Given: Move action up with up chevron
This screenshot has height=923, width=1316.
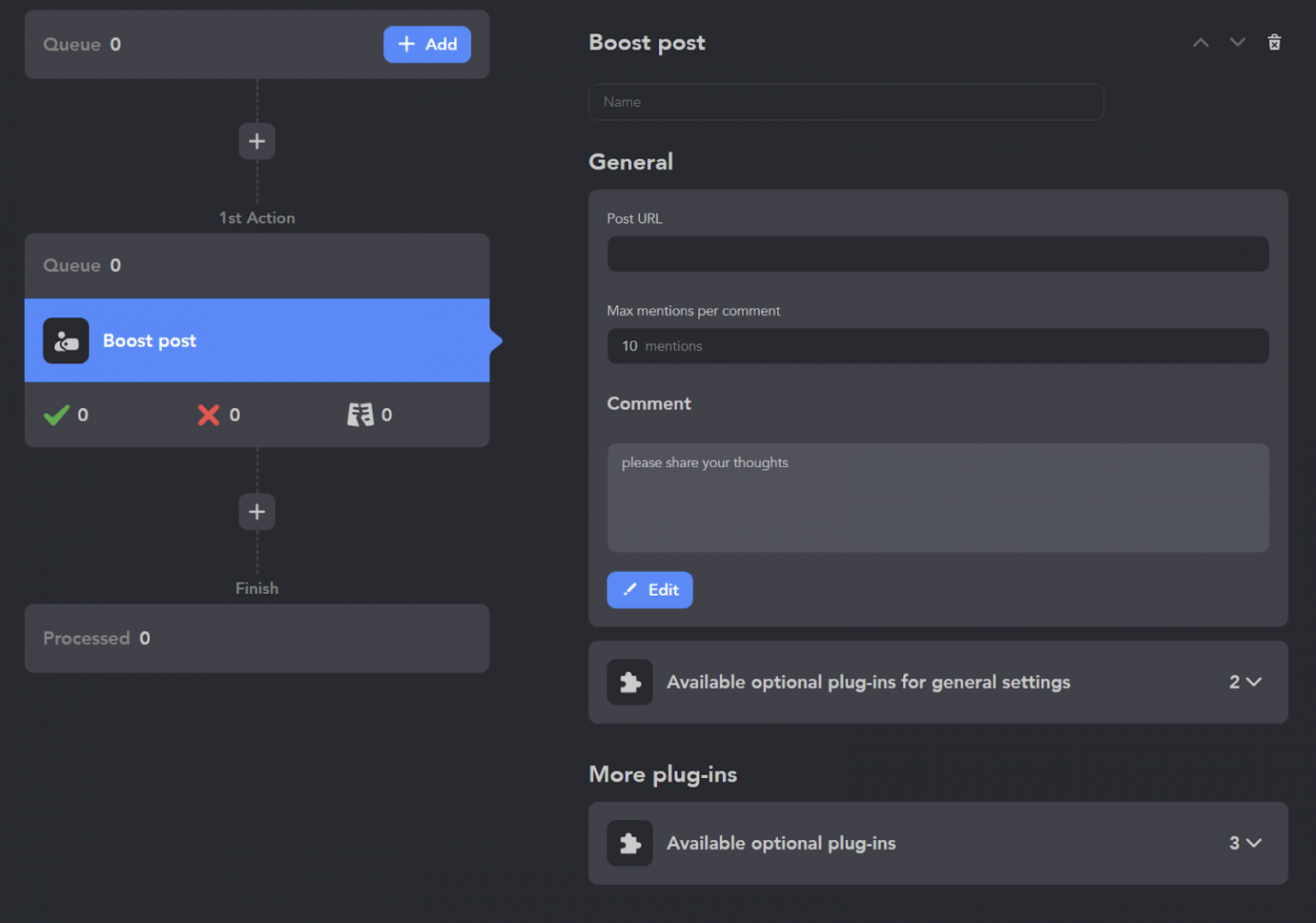Looking at the screenshot, I should (x=1200, y=43).
